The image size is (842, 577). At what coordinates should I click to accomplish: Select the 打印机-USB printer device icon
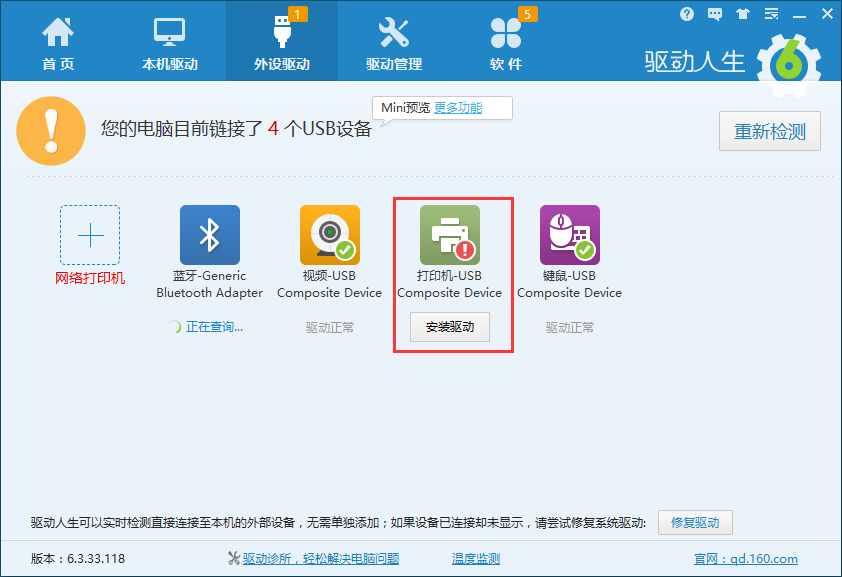pyautogui.click(x=450, y=235)
